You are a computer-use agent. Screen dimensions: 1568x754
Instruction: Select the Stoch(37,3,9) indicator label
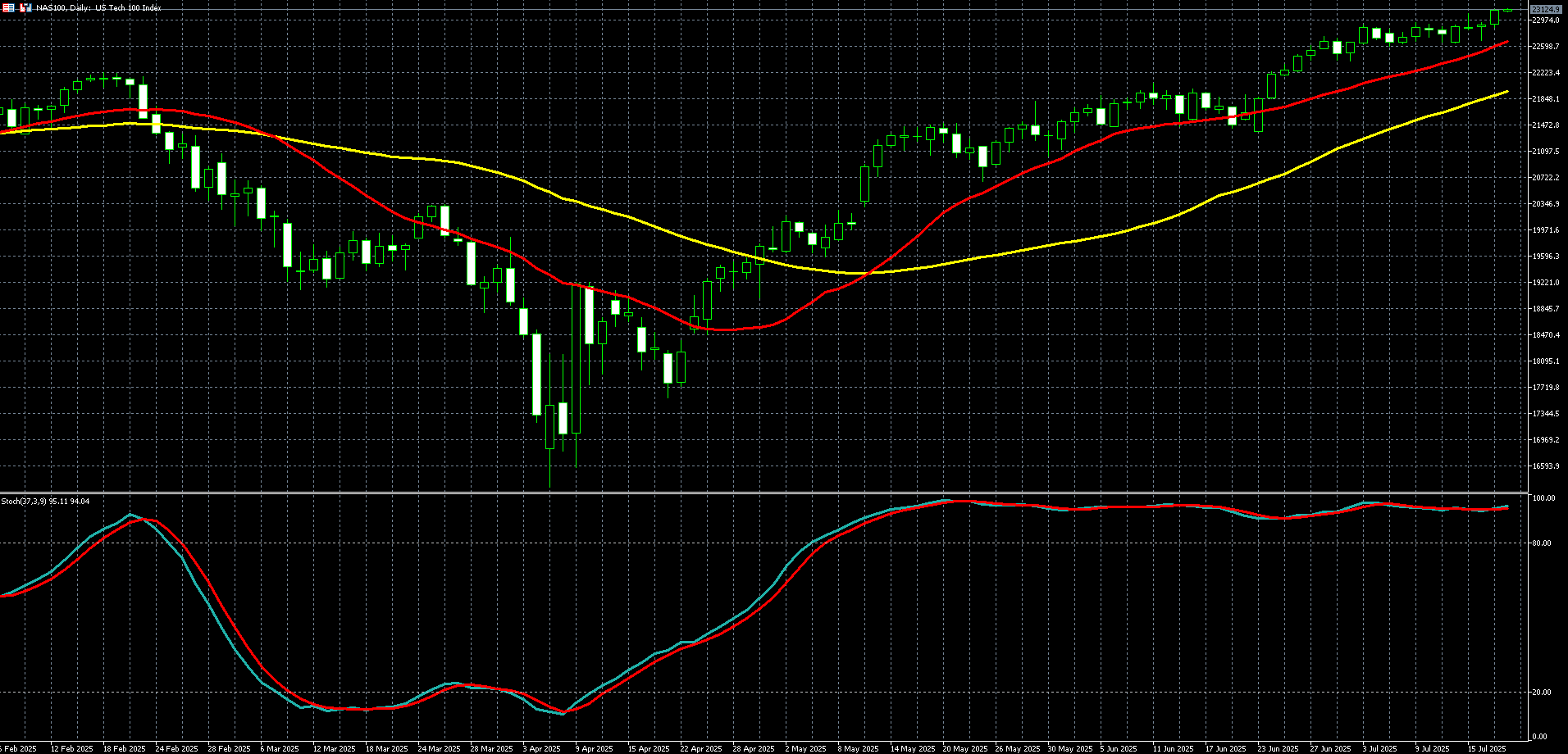click(x=45, y=501)
